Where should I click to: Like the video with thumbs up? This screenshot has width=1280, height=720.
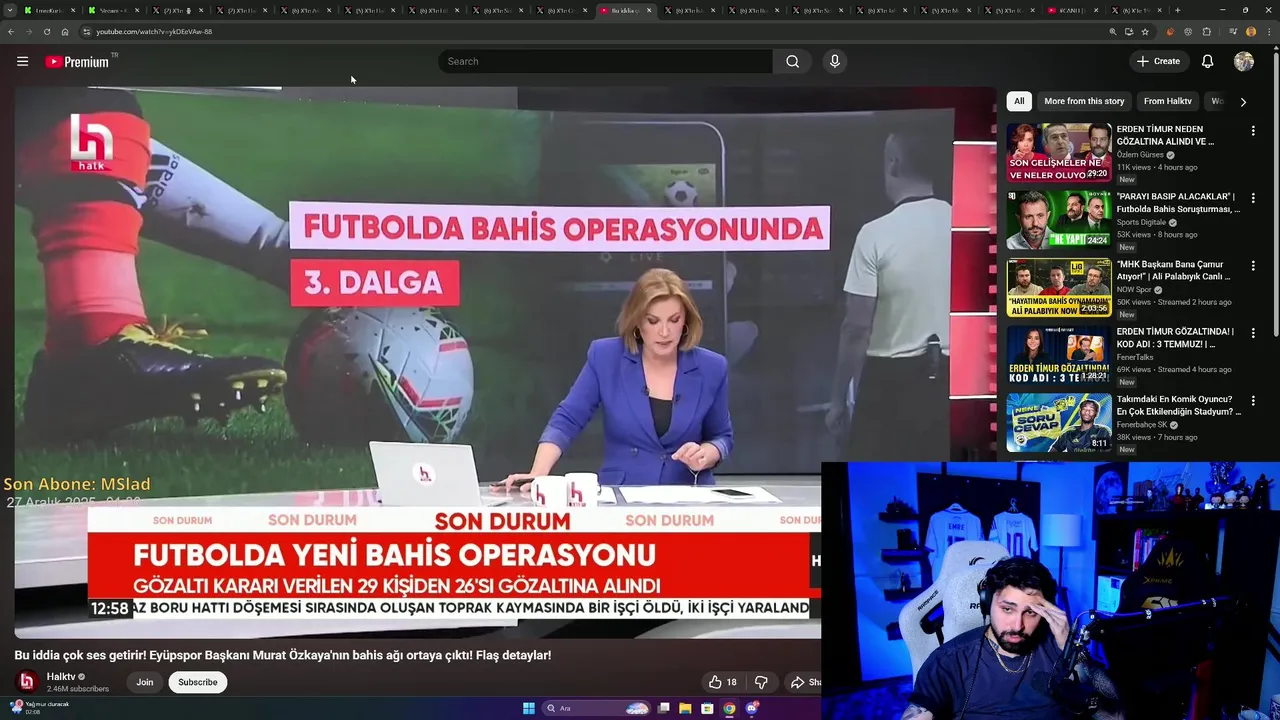[722, 682]
